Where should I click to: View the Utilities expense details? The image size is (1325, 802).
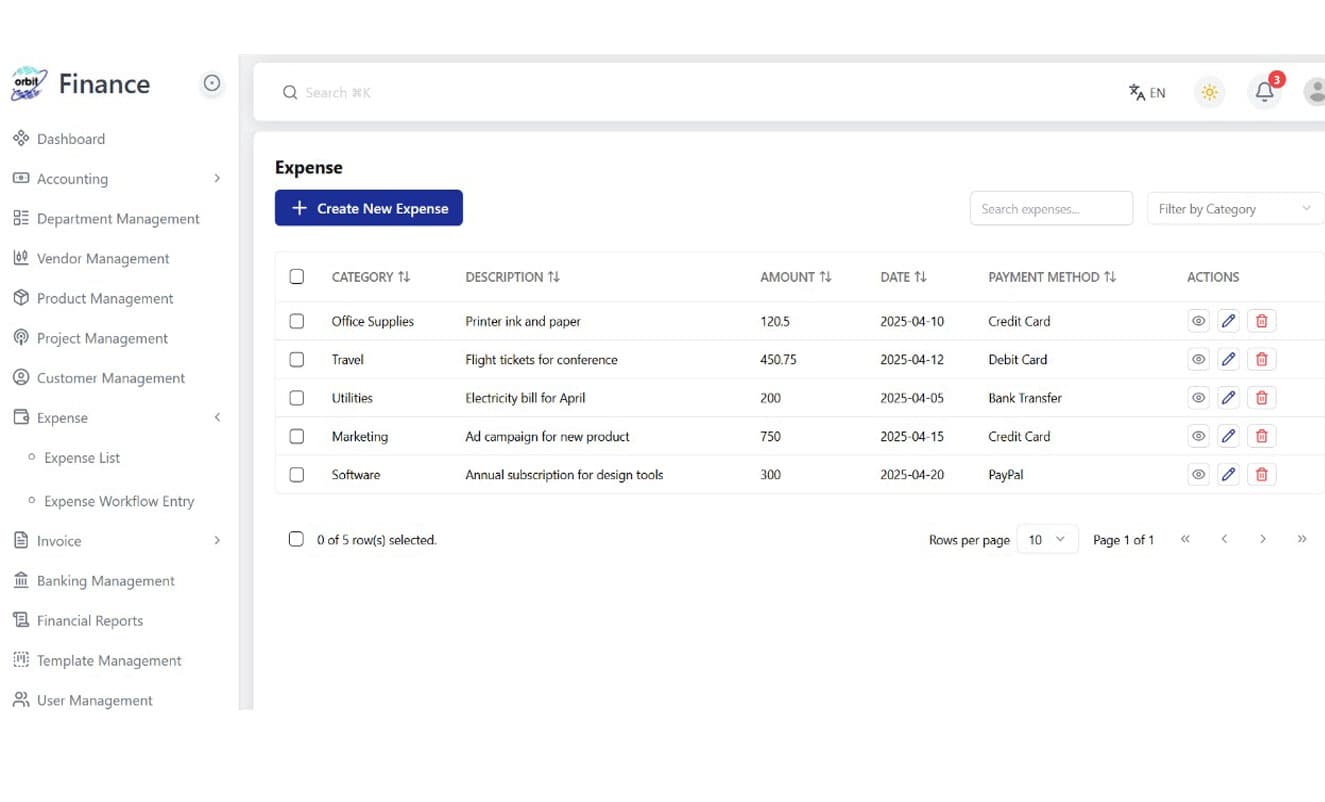click(x=1198, y=398)
